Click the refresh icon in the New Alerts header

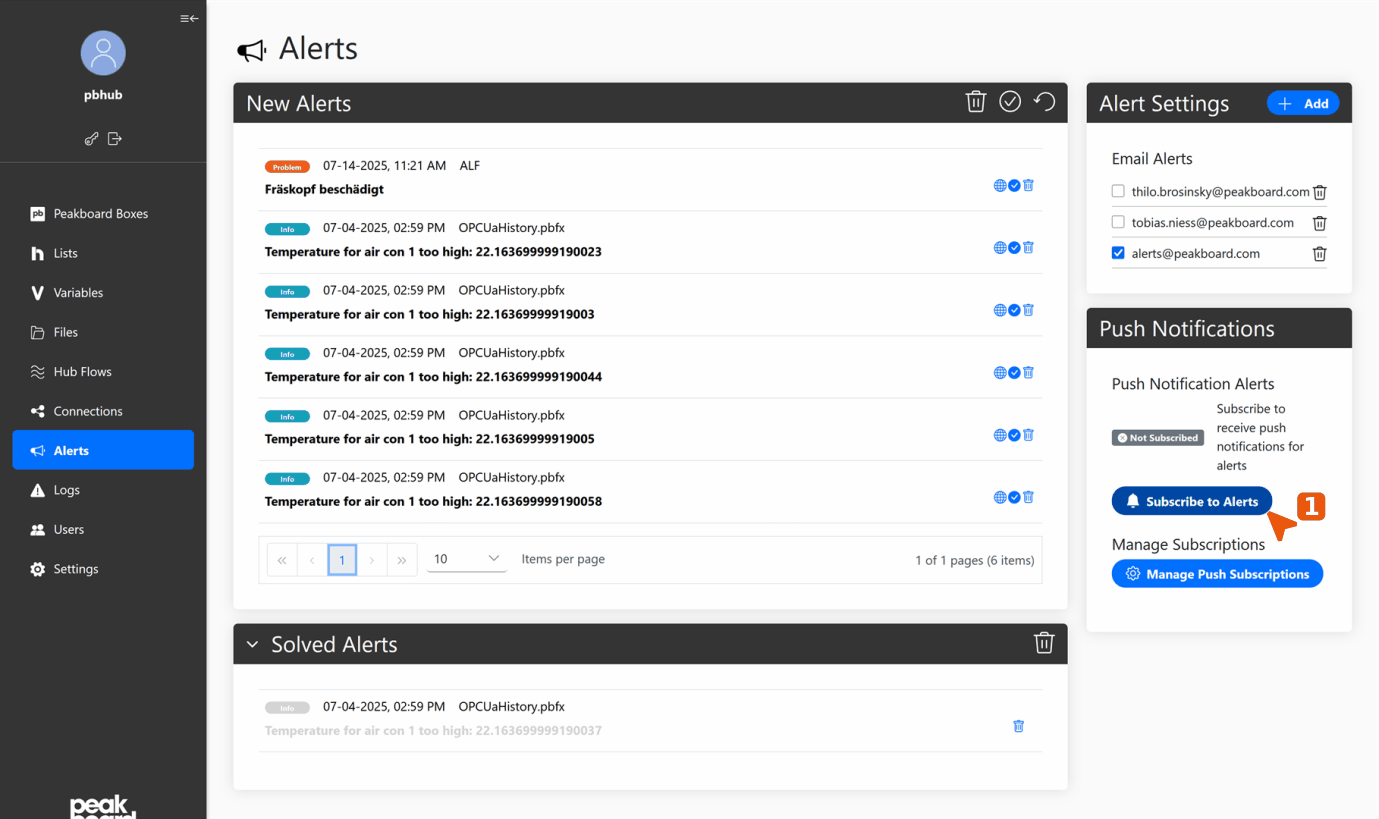1044,101
